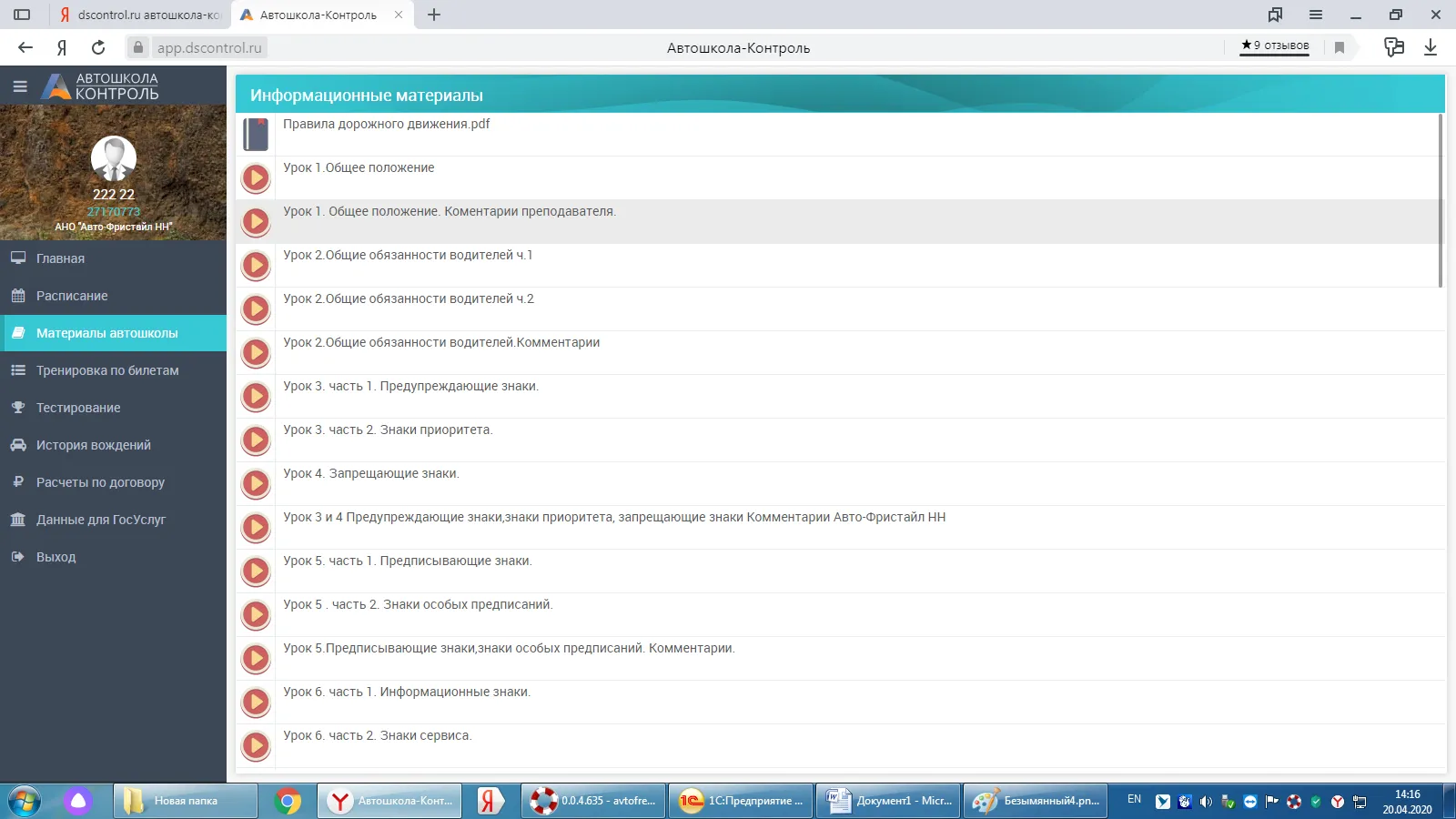Select Материалы автошколы menu item
The width and height of the screenshot is (1456, 819).
113,333
